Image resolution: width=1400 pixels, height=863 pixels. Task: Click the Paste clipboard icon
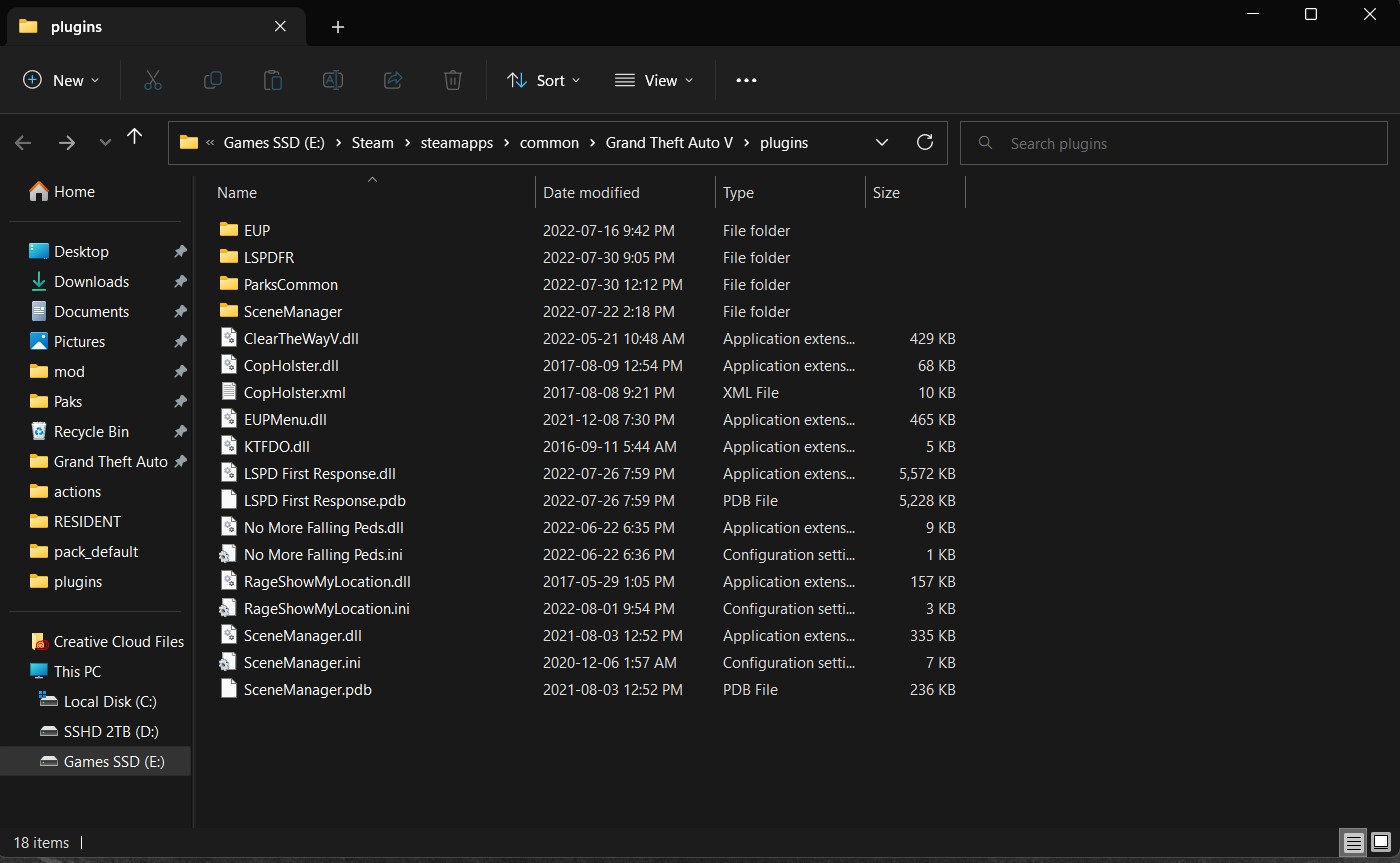tap(272, 80)
